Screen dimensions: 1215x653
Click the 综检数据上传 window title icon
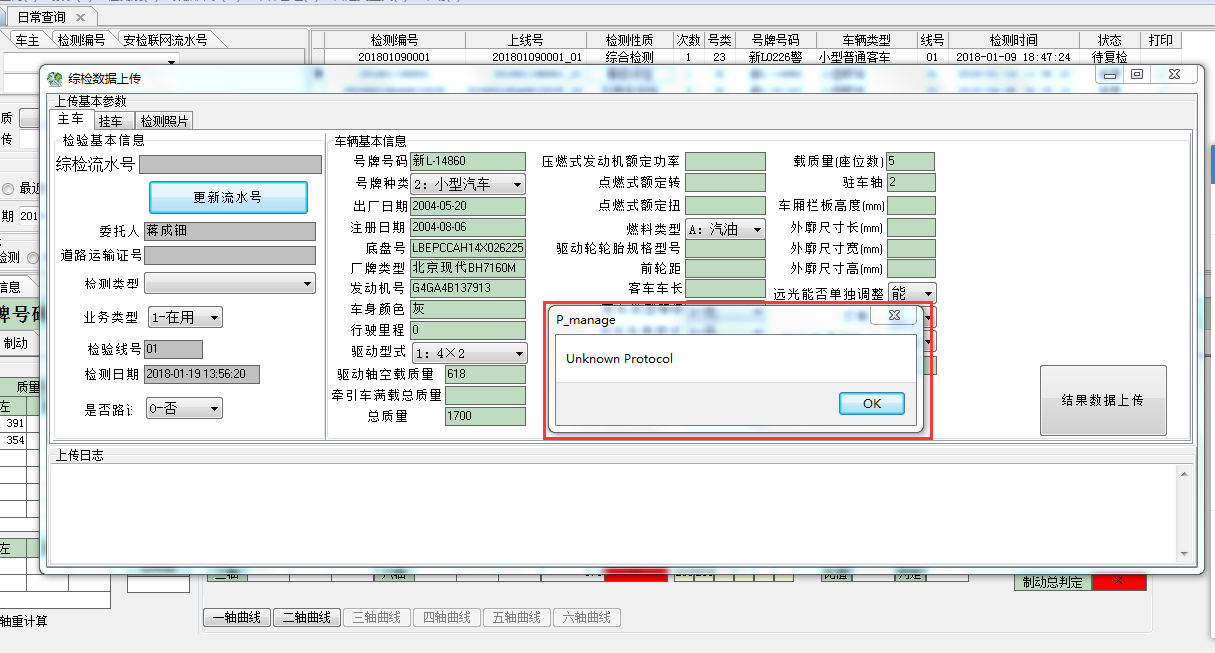tap(54, 78)
